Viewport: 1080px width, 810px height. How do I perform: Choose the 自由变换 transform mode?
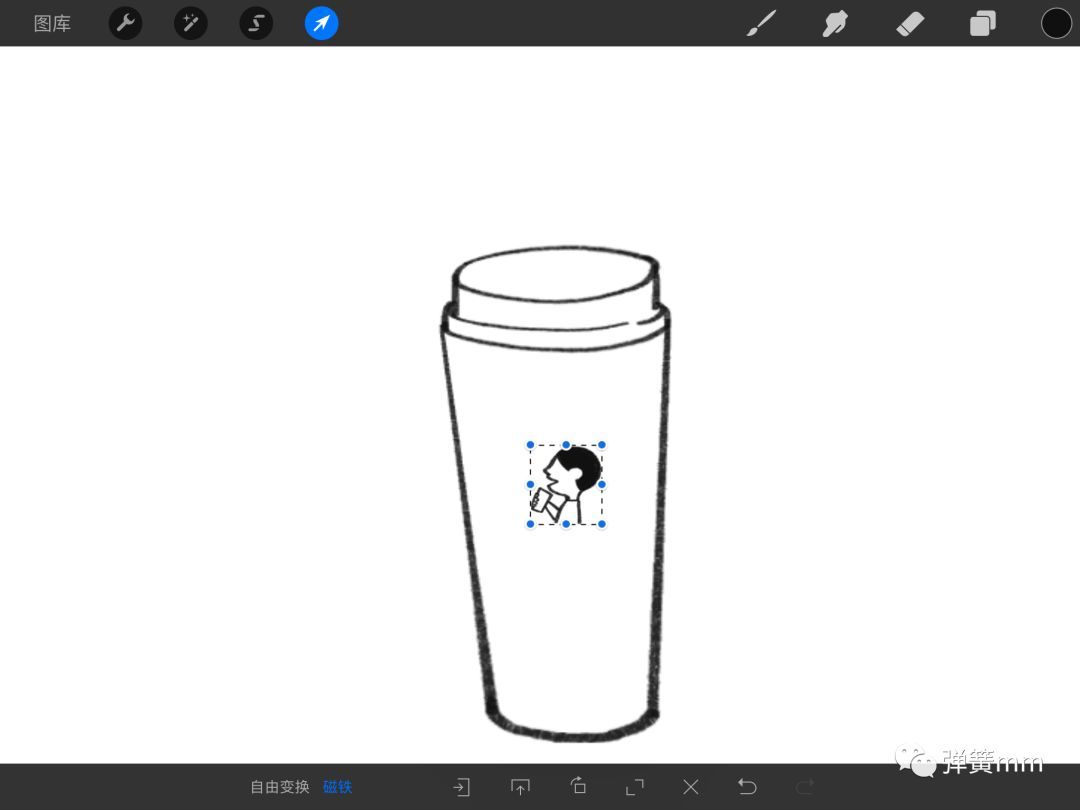tap(280, 787)
